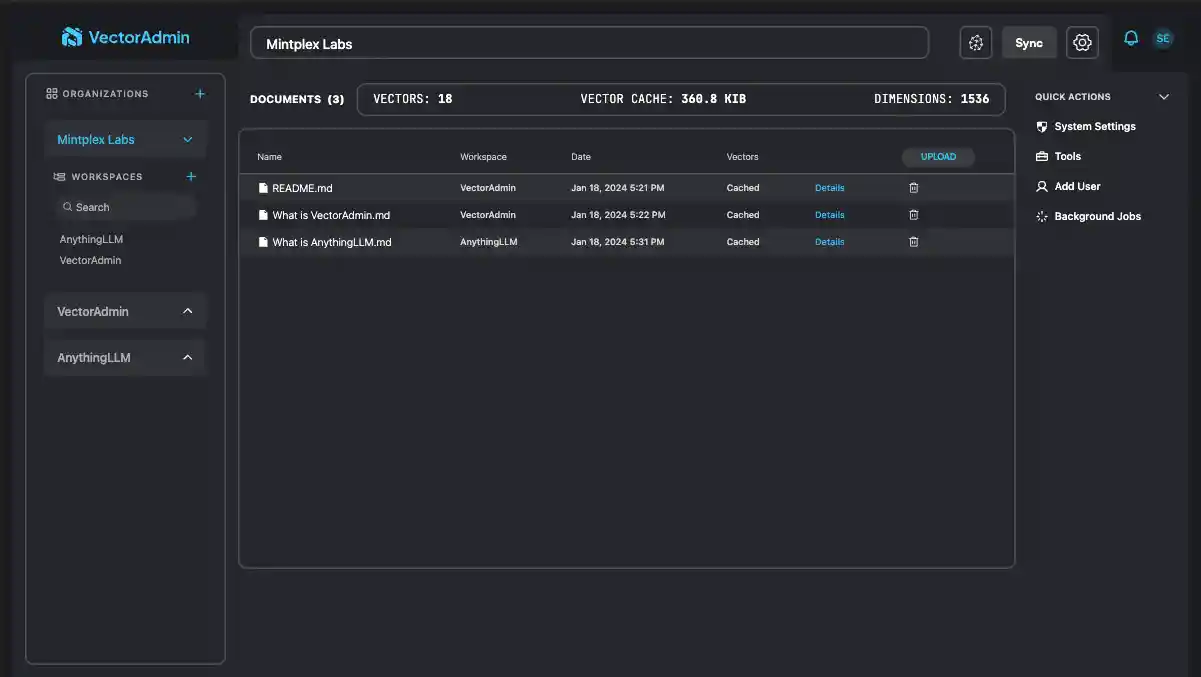Click the plus icon to add an organization
The image size is (1201, 677).
point(199,93)
